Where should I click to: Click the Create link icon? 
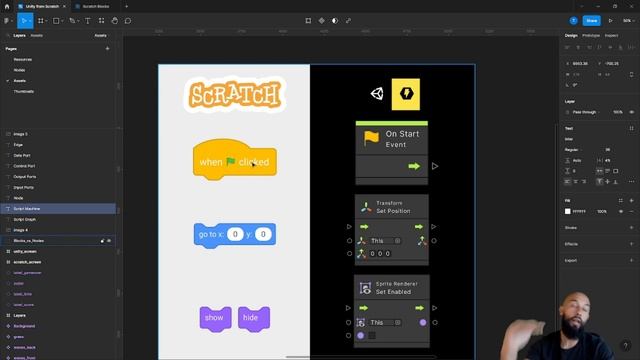pos(348,21)
